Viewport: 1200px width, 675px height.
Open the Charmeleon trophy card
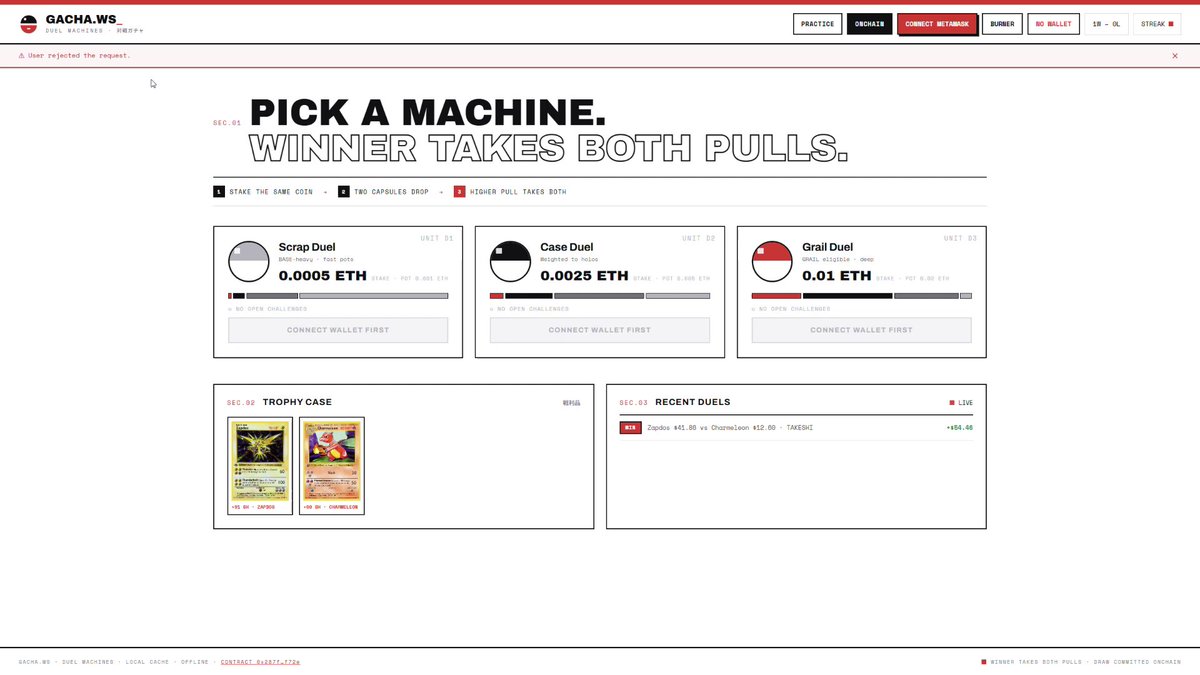(x=332, y=466)
